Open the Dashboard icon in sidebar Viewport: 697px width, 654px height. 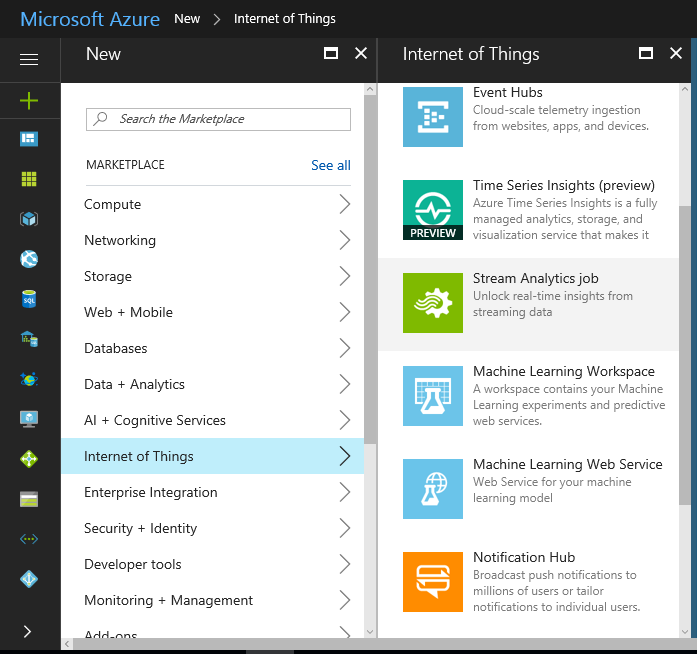(29, 139)
